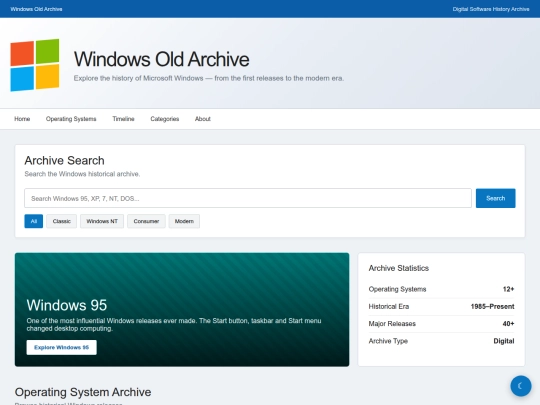Click the Windows 95 banner heading
The height and width of the screenshot is (405, 540).
click(x=67, y=305)
